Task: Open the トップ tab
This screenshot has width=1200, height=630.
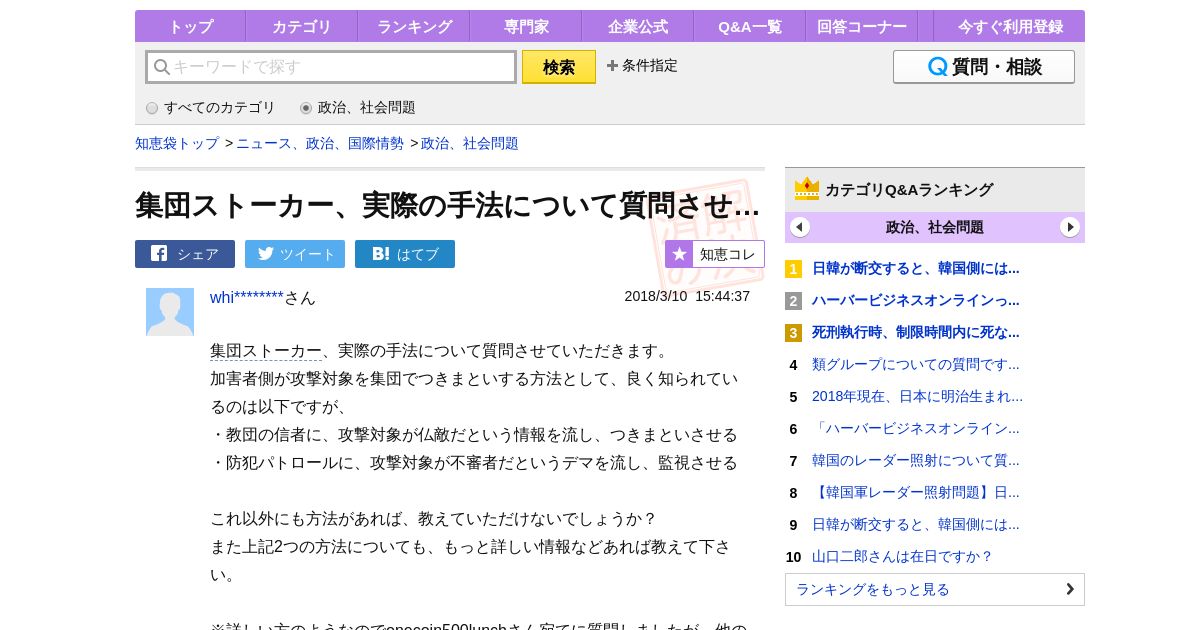Action: [x=190, y=26]
